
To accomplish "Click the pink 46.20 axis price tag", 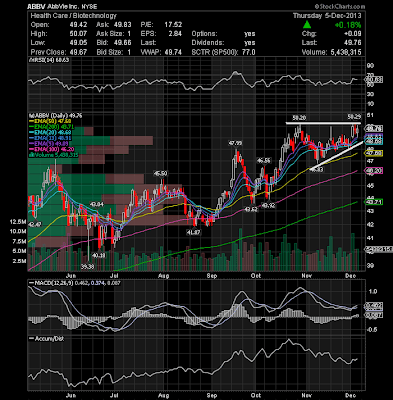I will (x=374, y=171).
